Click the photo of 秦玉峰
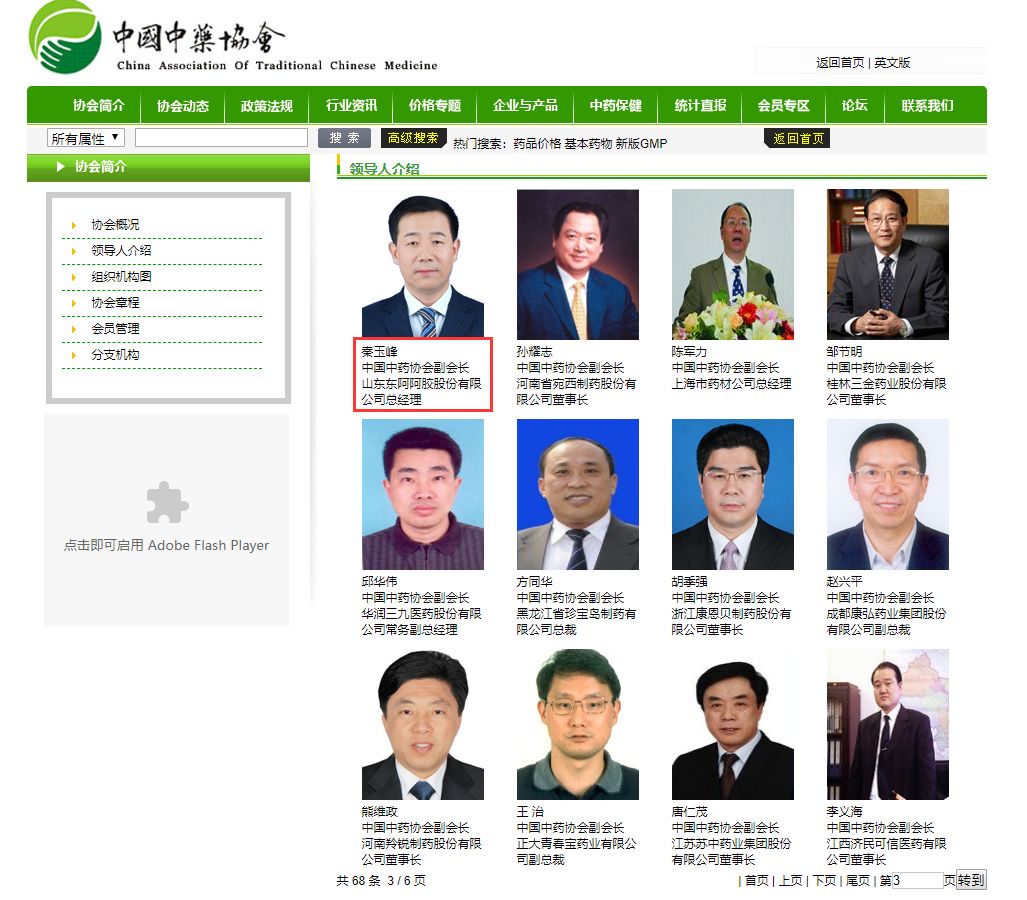 click(x=422, y=263)
